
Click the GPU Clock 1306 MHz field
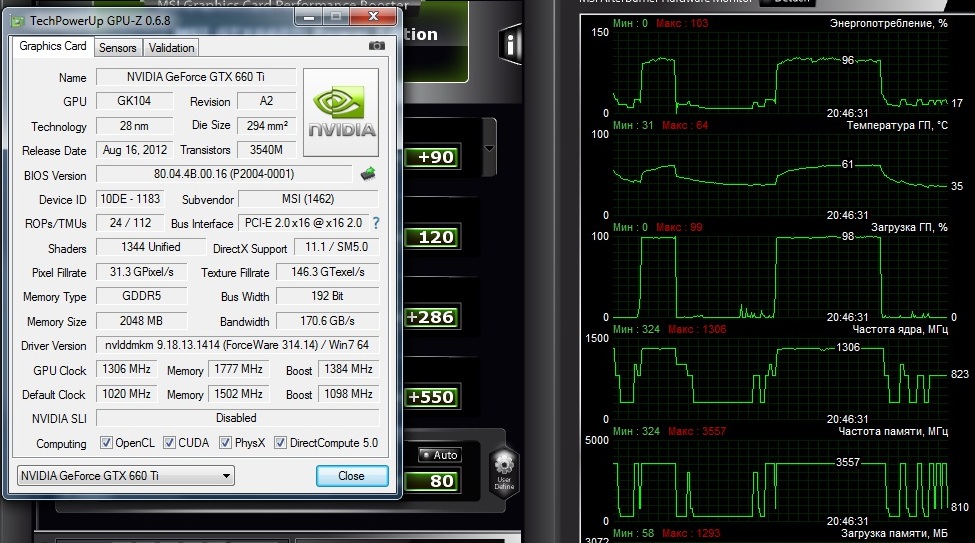(x=127, y=369)
